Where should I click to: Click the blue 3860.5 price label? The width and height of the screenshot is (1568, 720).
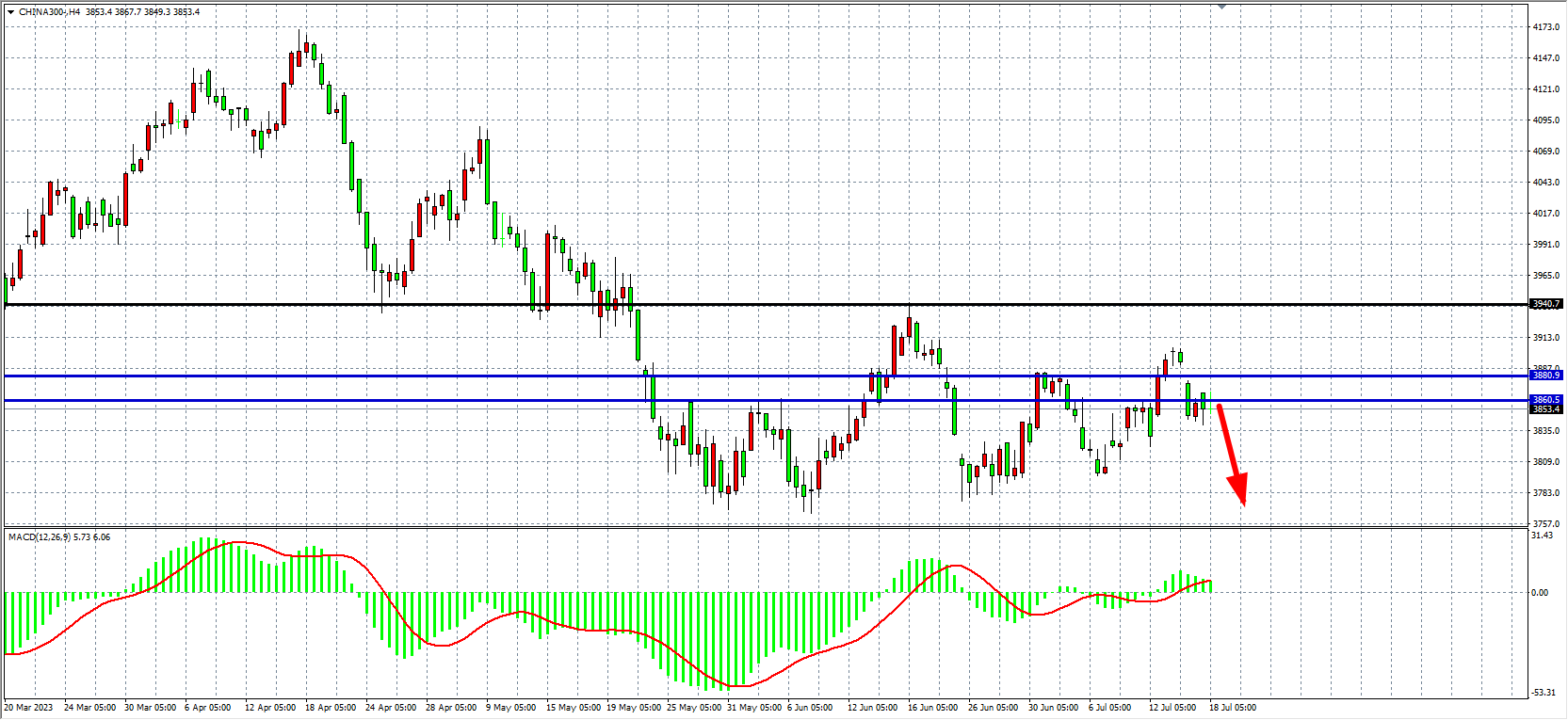tap(1545, 400)
